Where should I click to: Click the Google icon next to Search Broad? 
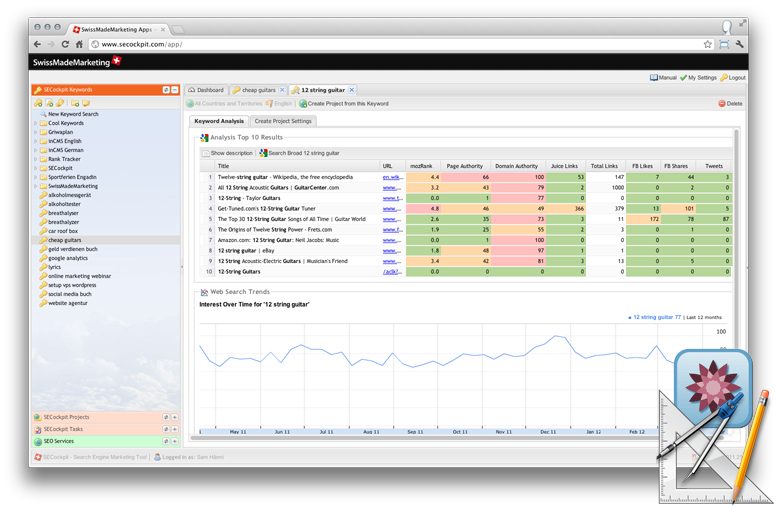pos(263,153)
